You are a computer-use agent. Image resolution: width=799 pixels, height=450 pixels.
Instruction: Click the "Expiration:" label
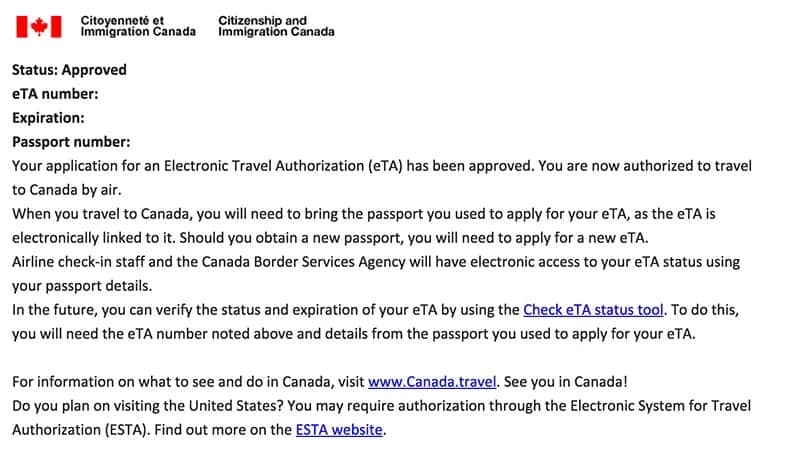pyautogui.click(x=48, y=118)
